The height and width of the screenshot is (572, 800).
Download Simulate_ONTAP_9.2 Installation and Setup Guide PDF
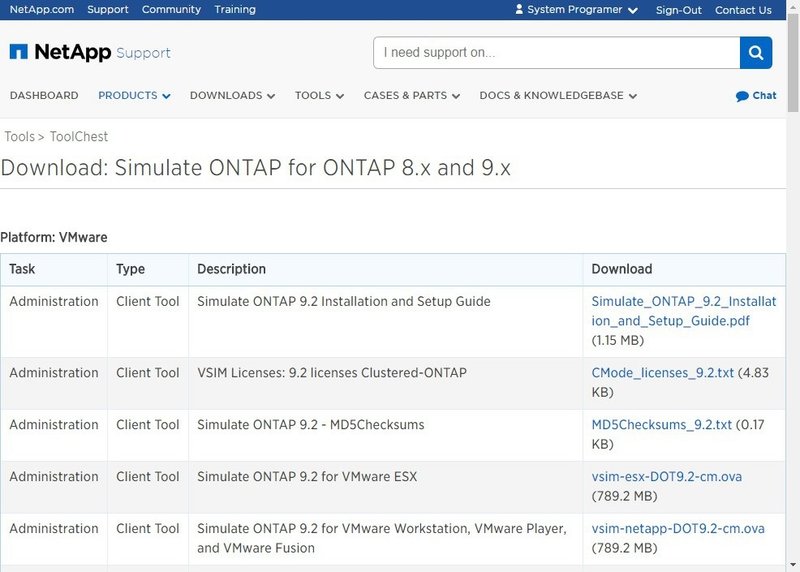pos(684,311)
